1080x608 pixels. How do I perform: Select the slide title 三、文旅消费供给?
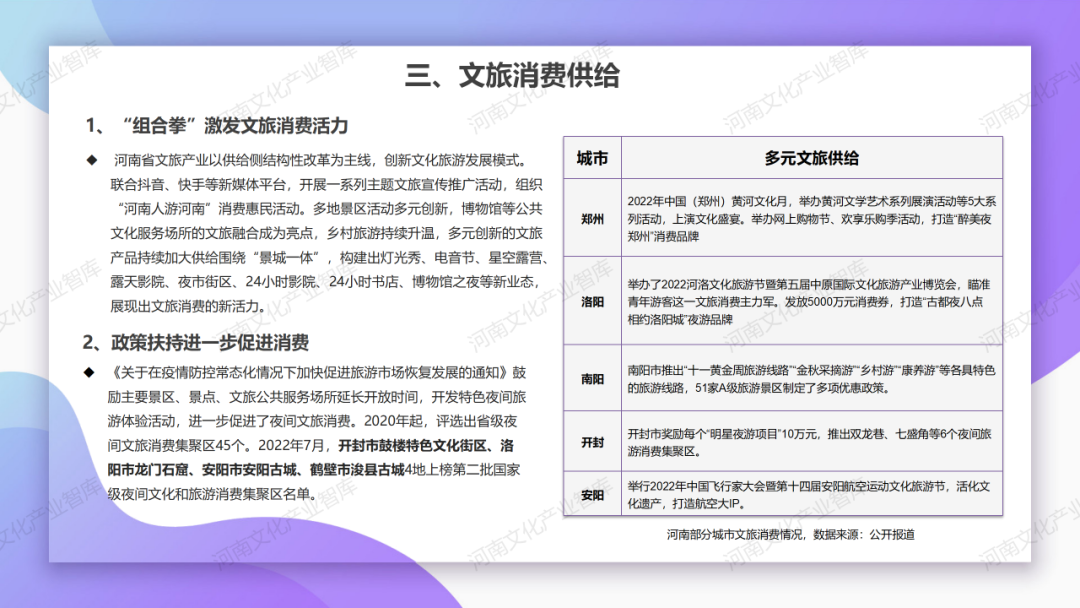point(516,74)
